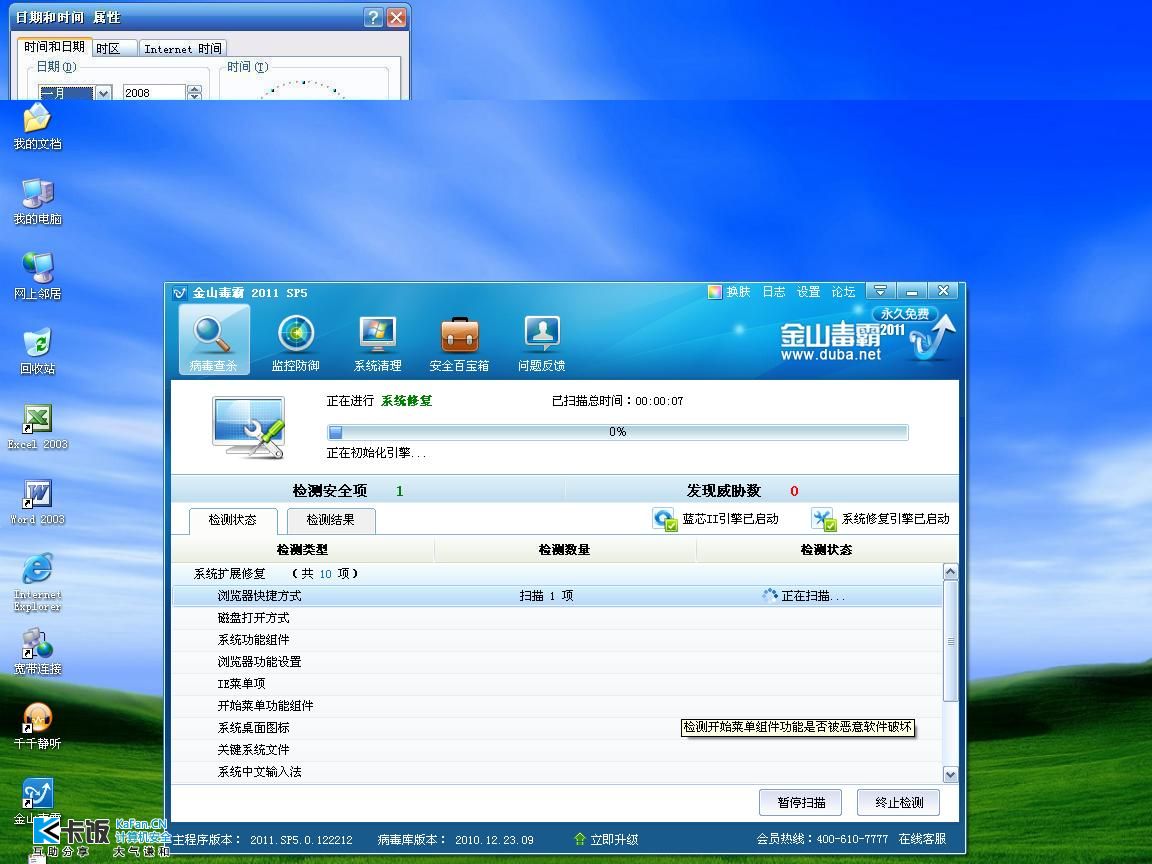Switch to the 检测状态 tab
Viewport: 1152px width, 864px height.
[x=233, y=520]
